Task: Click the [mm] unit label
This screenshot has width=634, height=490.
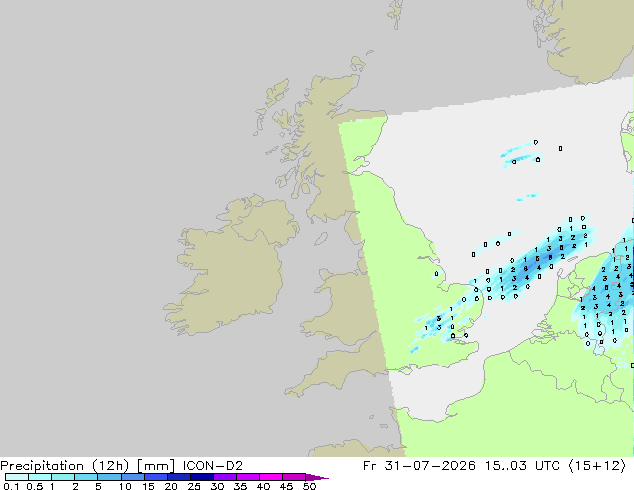Action: [156, 466]
